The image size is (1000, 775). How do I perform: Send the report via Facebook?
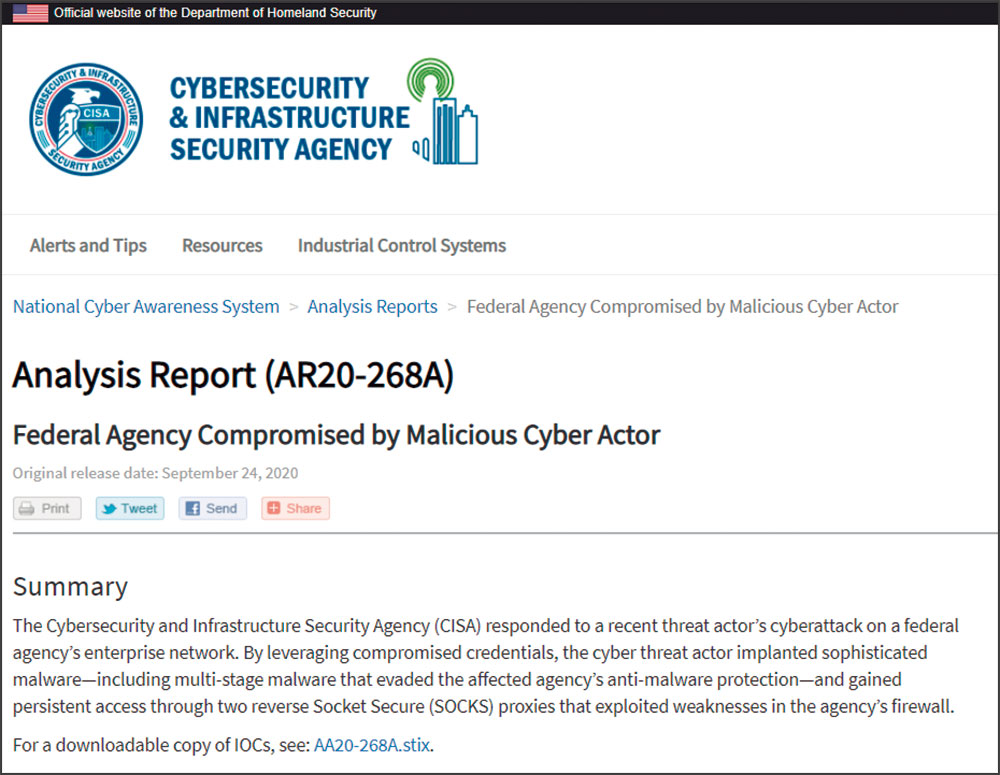coord(212,508)
